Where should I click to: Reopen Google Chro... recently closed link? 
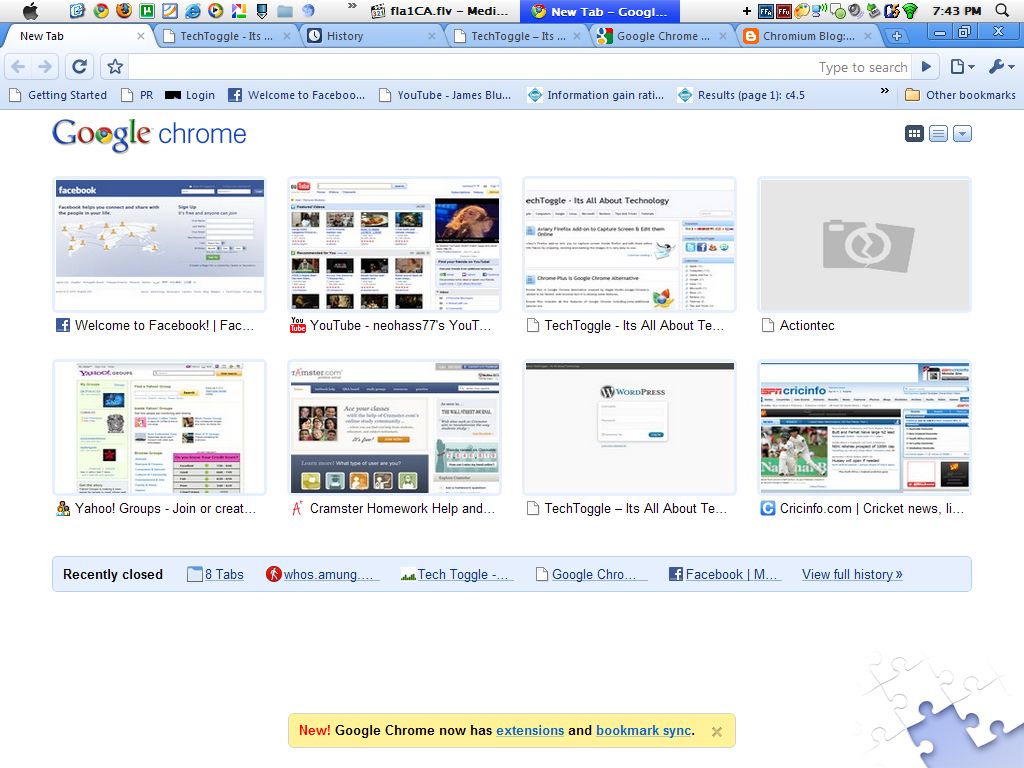[591, 575]
